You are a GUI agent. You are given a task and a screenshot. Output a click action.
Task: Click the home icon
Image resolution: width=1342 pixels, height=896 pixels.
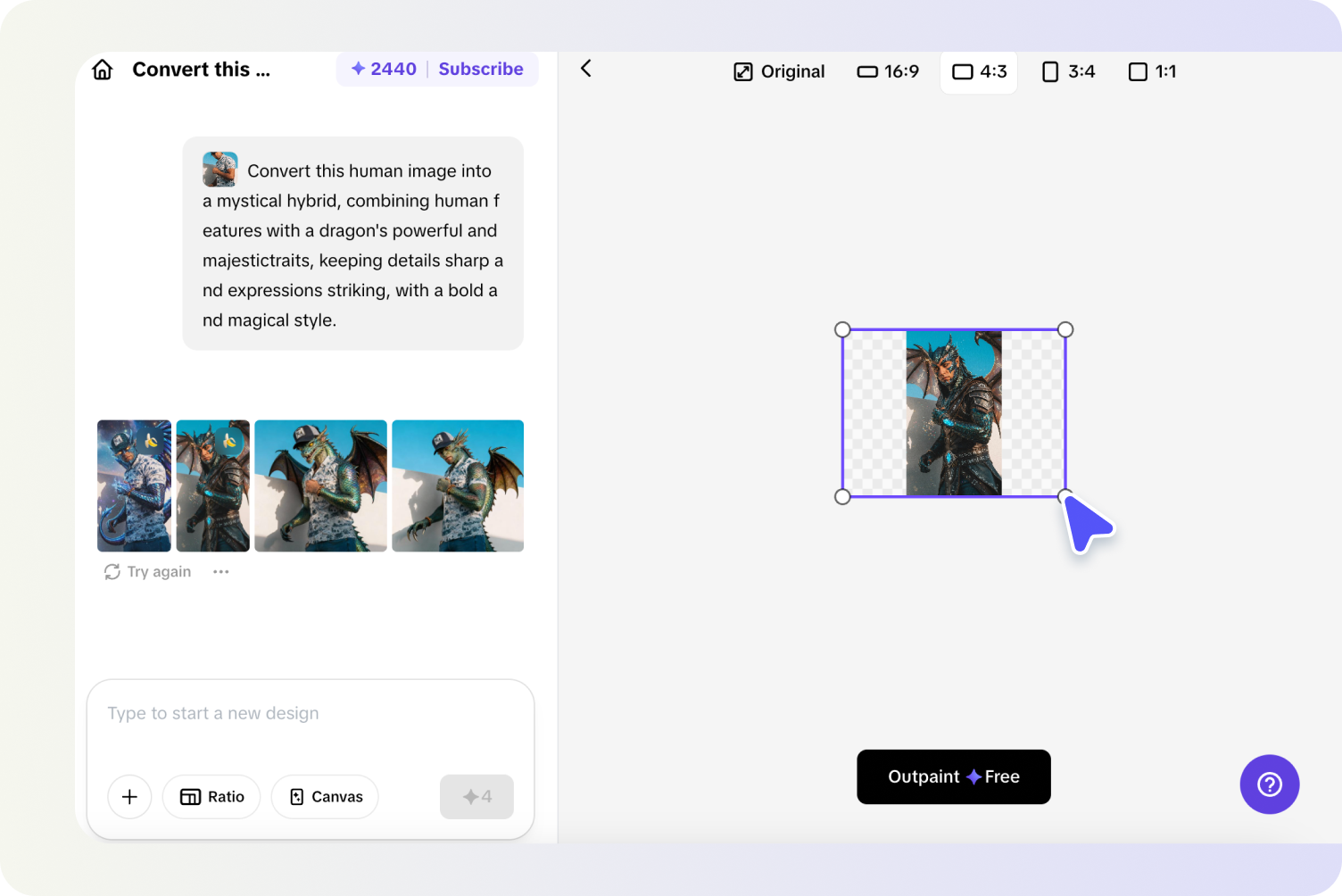click(102, 69)
